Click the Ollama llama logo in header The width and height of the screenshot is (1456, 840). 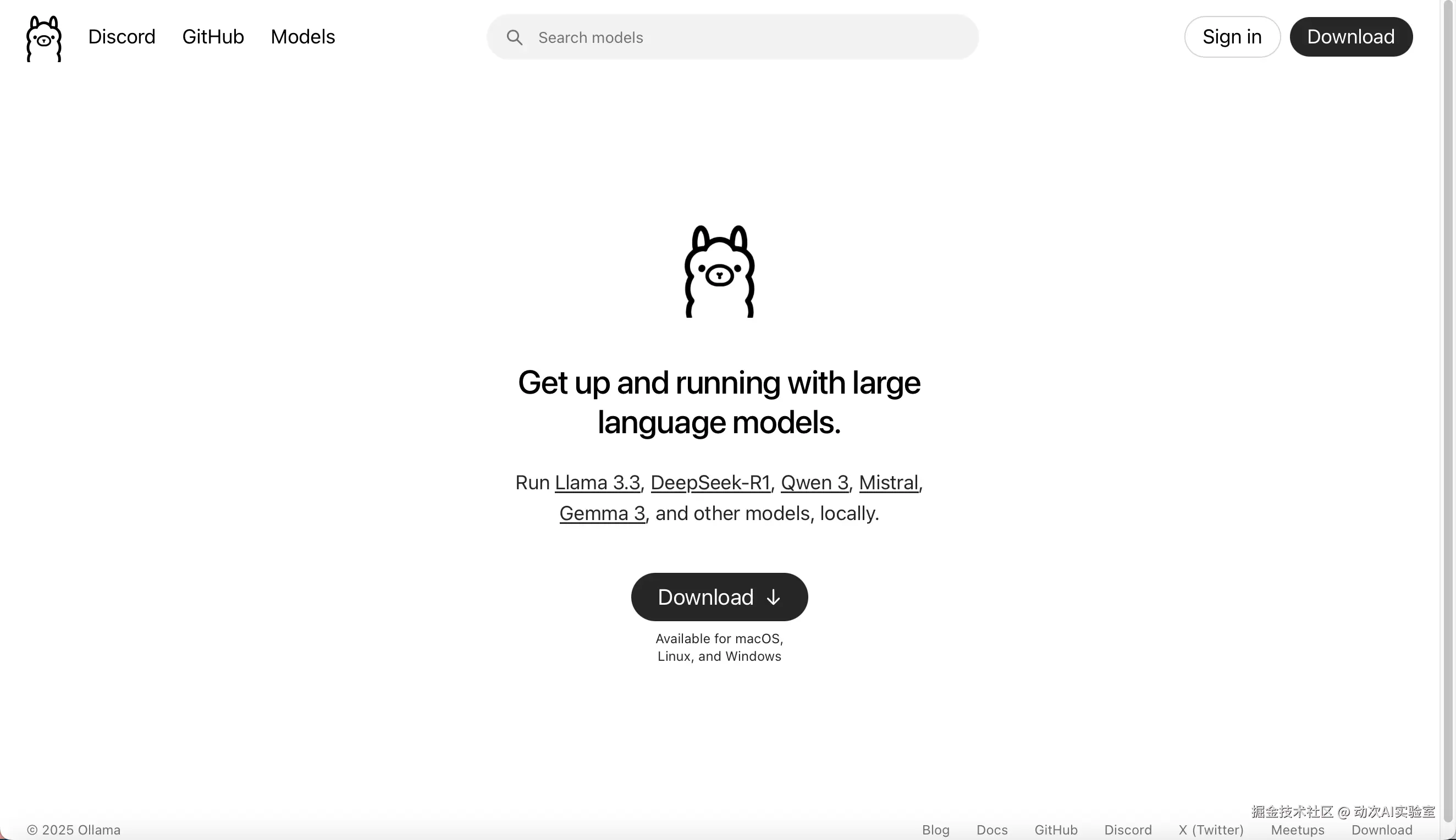click(44, 38)
